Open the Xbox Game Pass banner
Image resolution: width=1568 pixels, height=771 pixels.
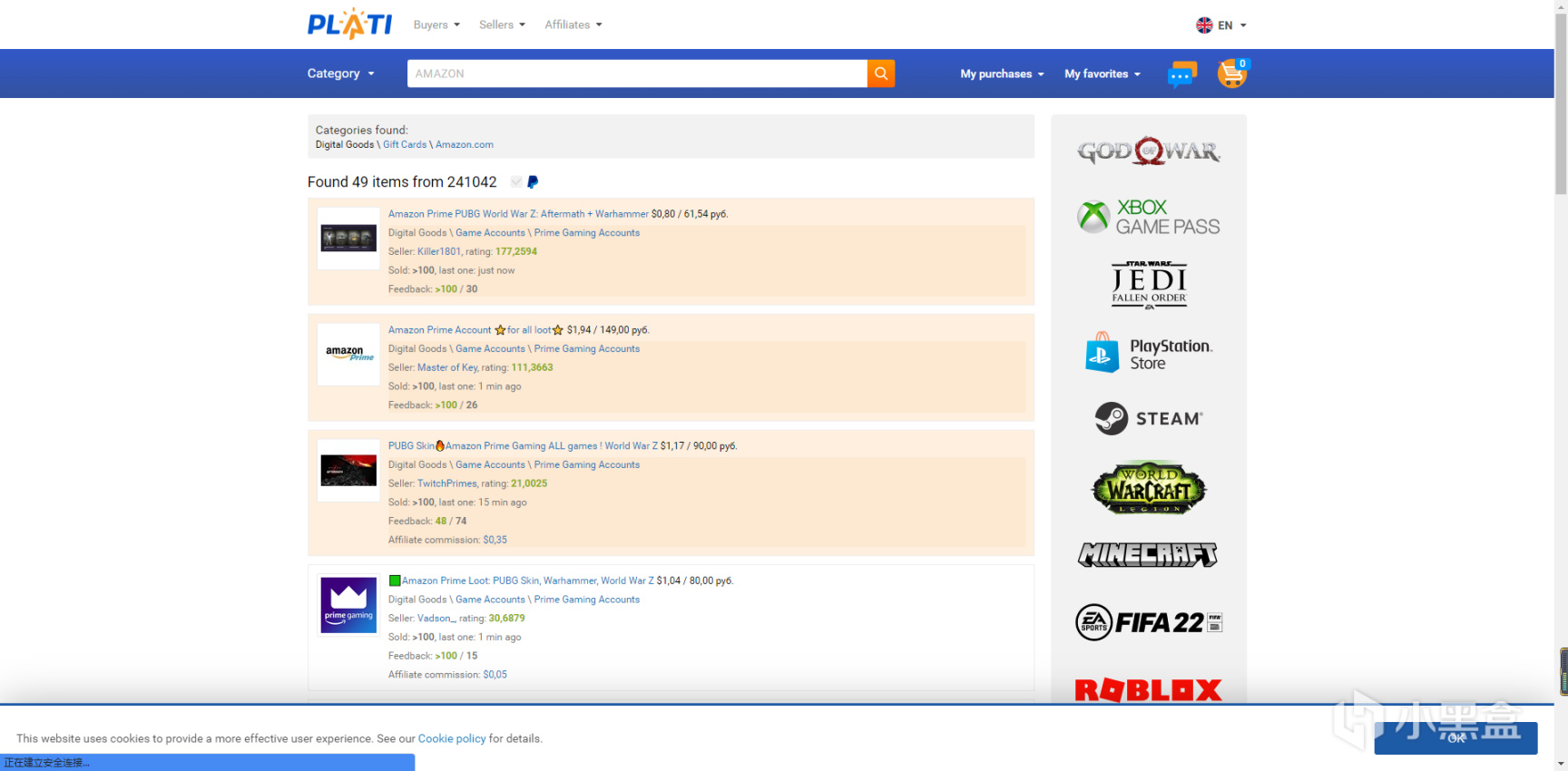pyautogui.click(x=1148, y=218)
